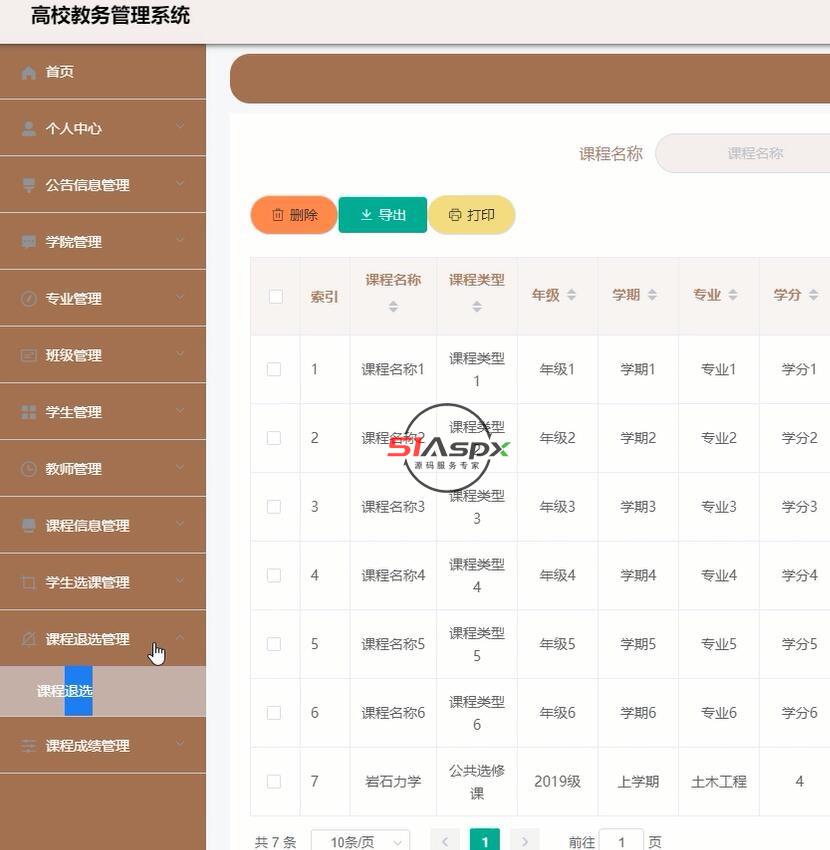Open 学生选课管理 menu
Image resolution: width=830 pixels, height=850 pixels.
click(x=103, y=583)
